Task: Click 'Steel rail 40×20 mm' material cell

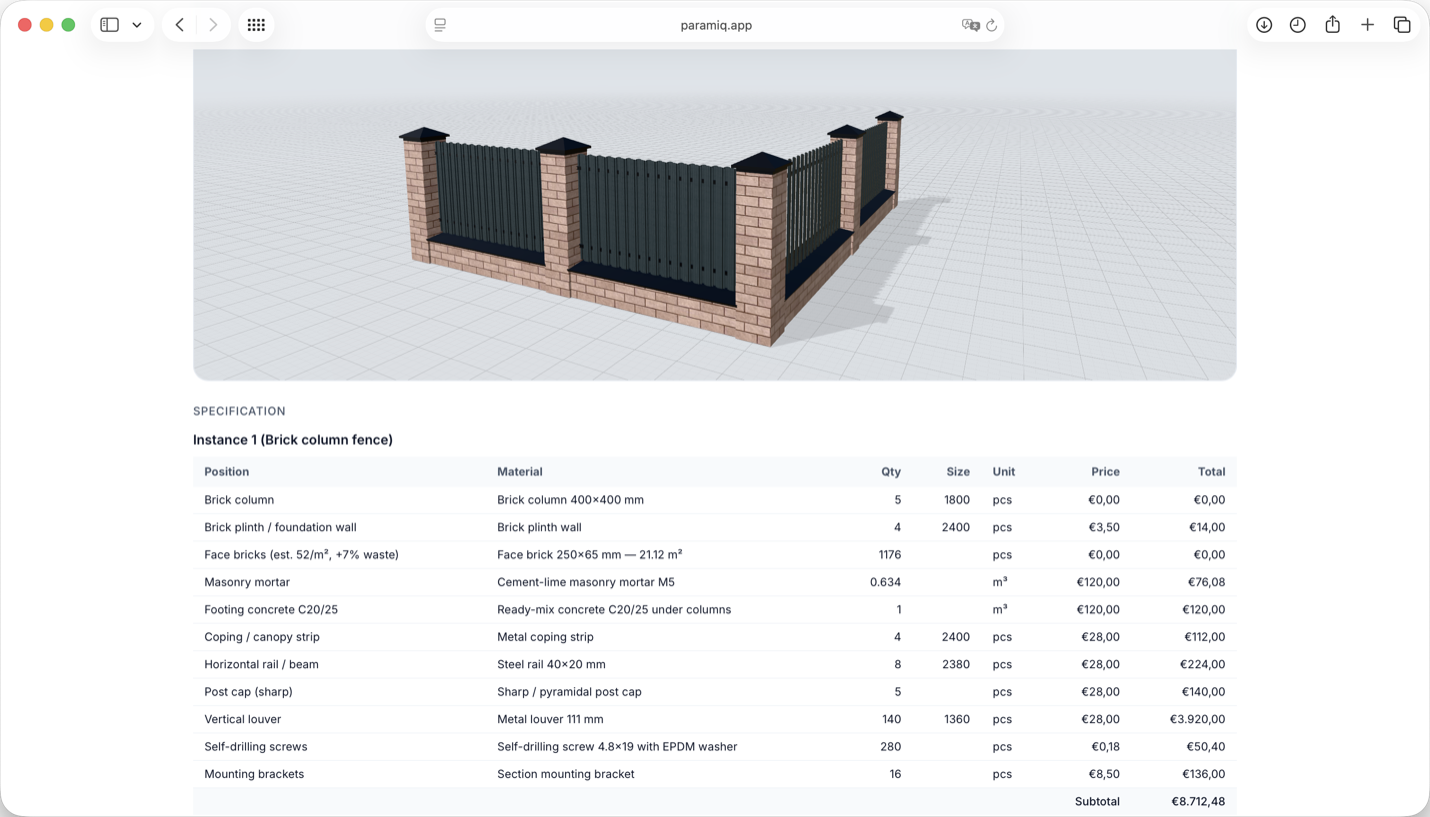Action: pos(551,665)
